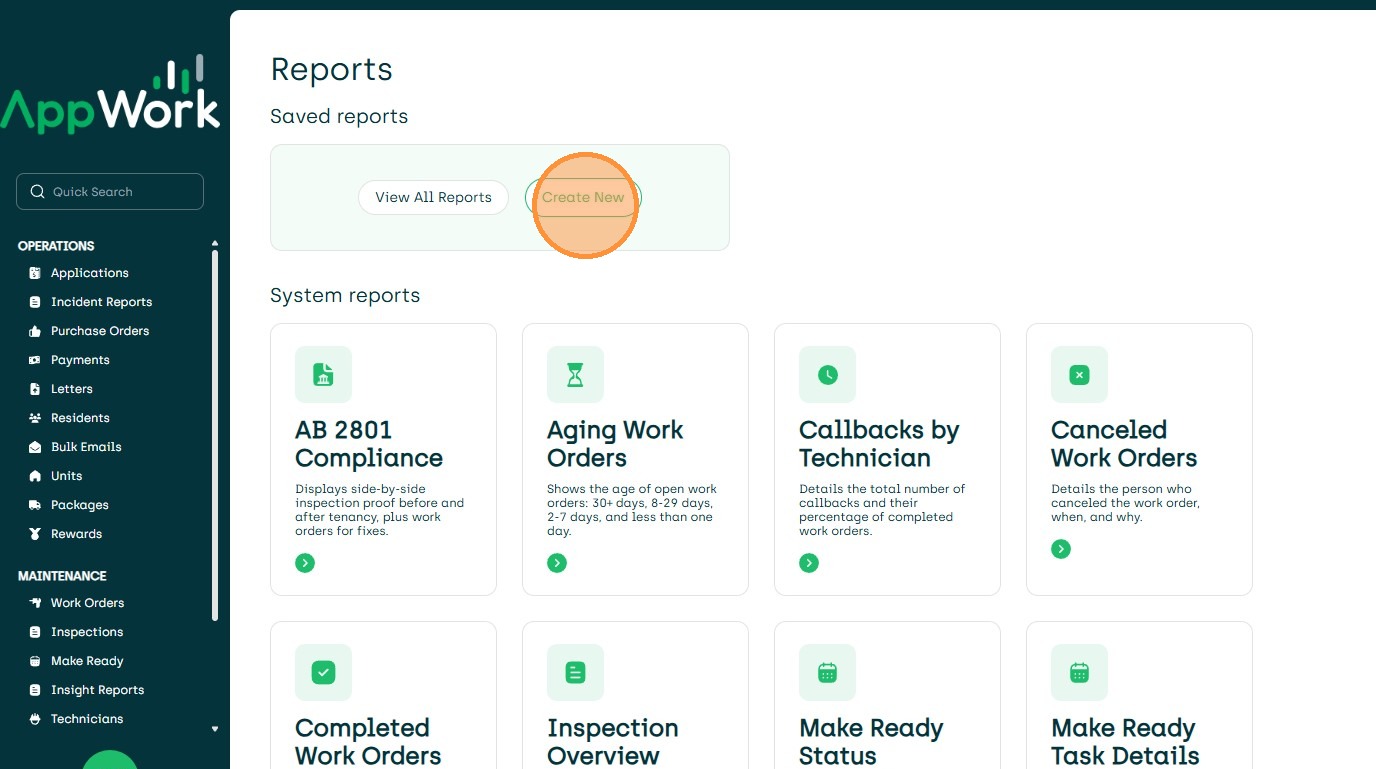
Task: Select Purchase Orders from sidebar menu
Action: tap(100, 331)
